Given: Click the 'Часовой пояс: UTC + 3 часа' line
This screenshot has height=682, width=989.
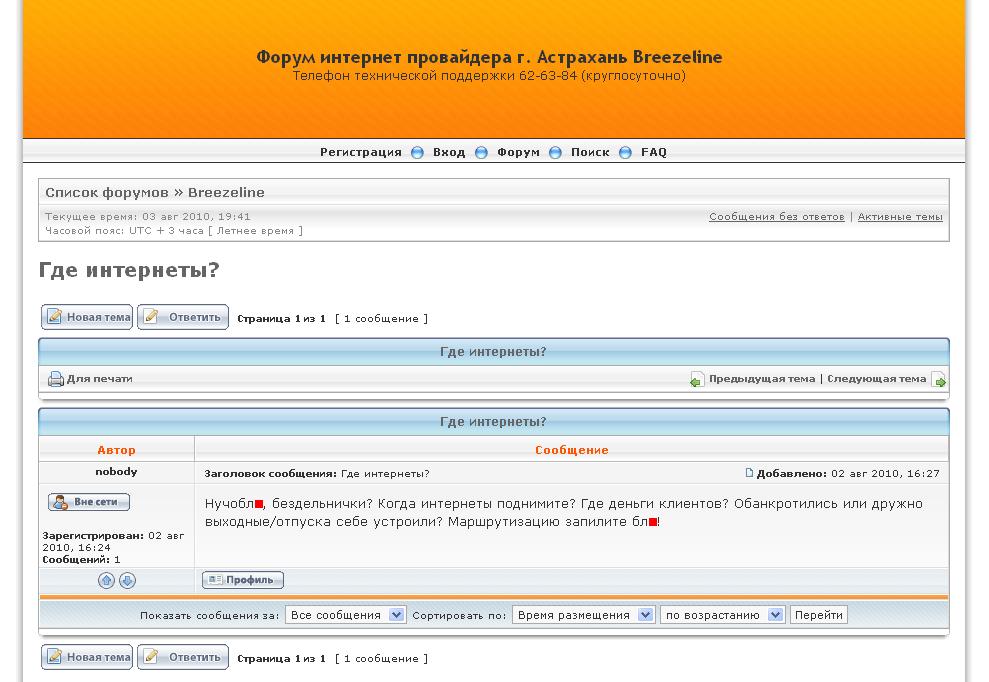Looking at the screenshot, I should click(x=174, y=230).
